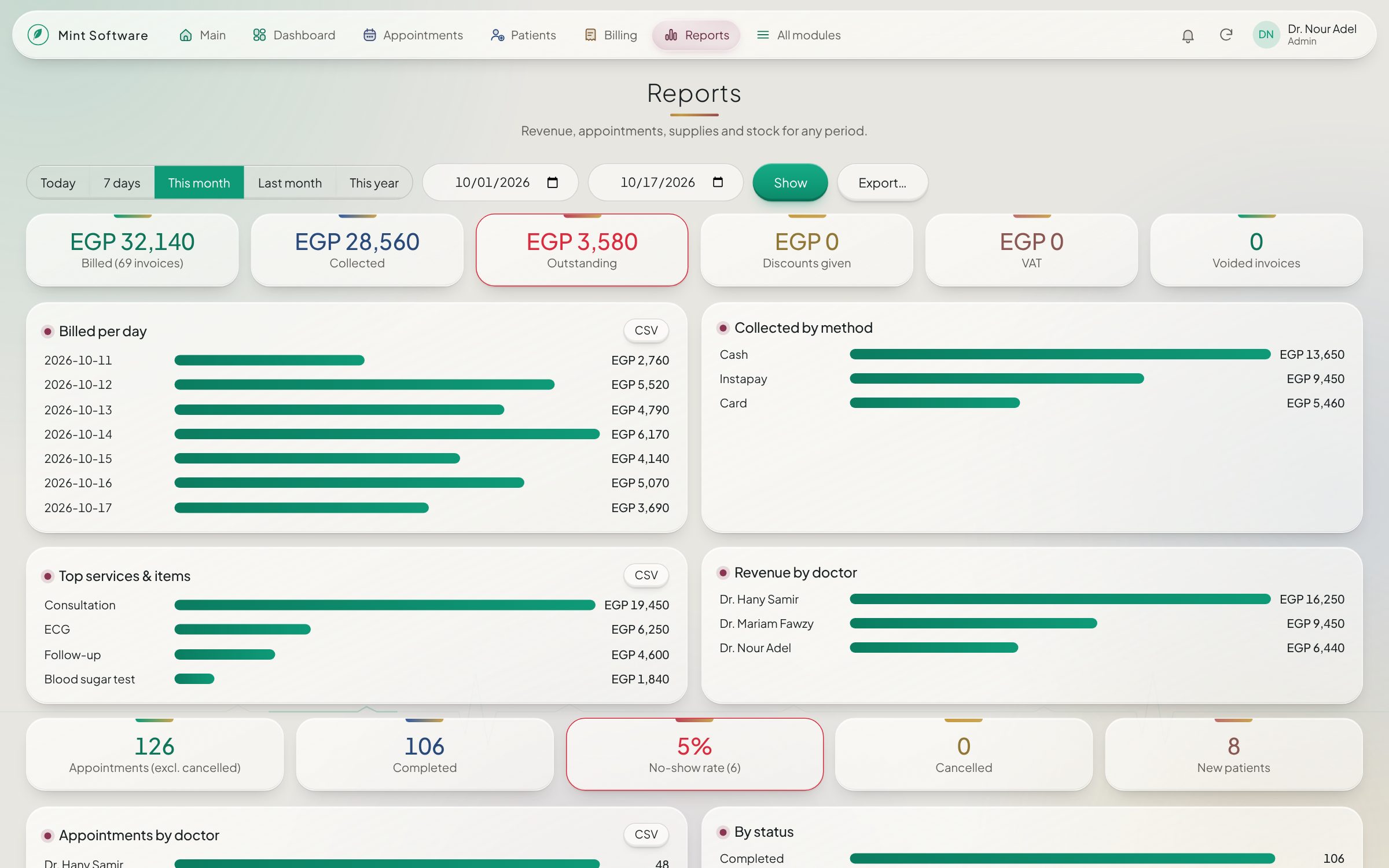Click the Consultation row label

tap(80, 605)
